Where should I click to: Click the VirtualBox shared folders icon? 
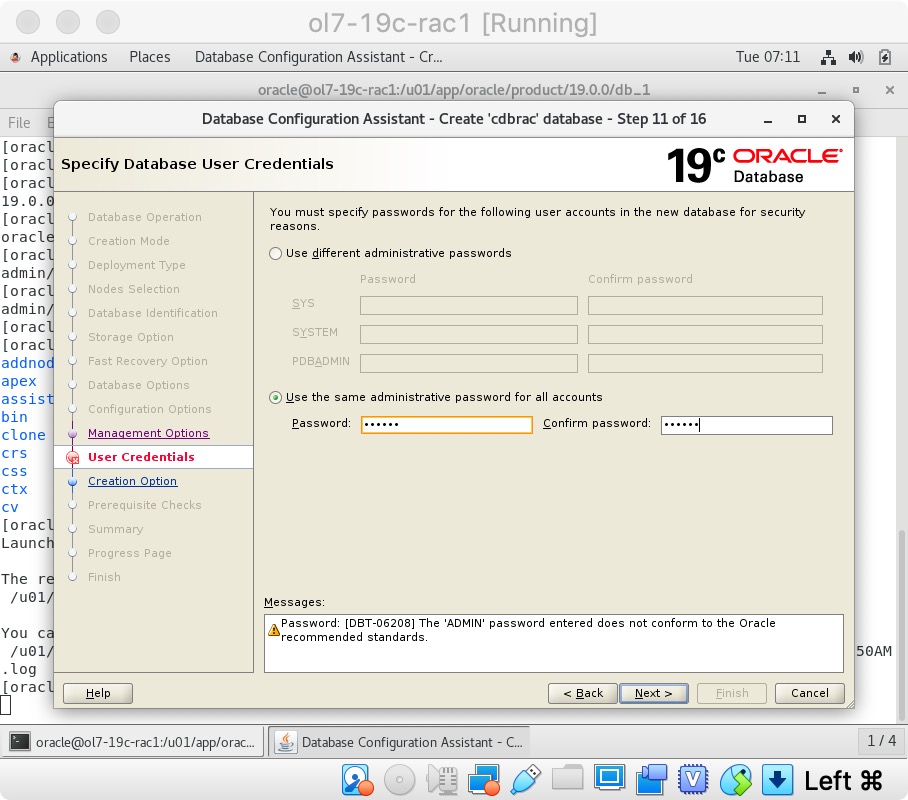(568, 778)
